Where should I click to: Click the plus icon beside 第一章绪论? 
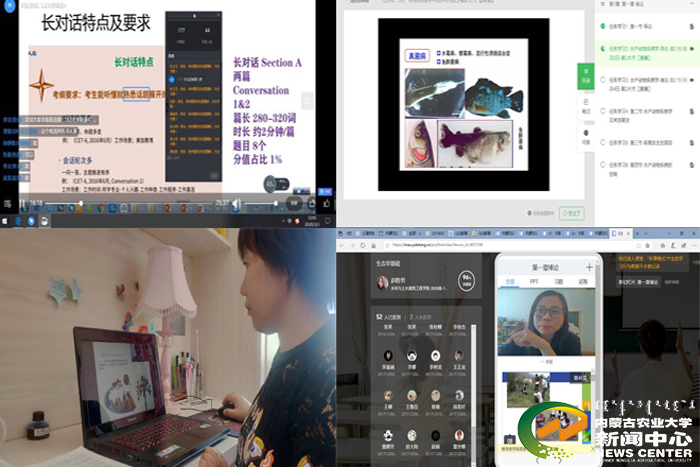589,267
